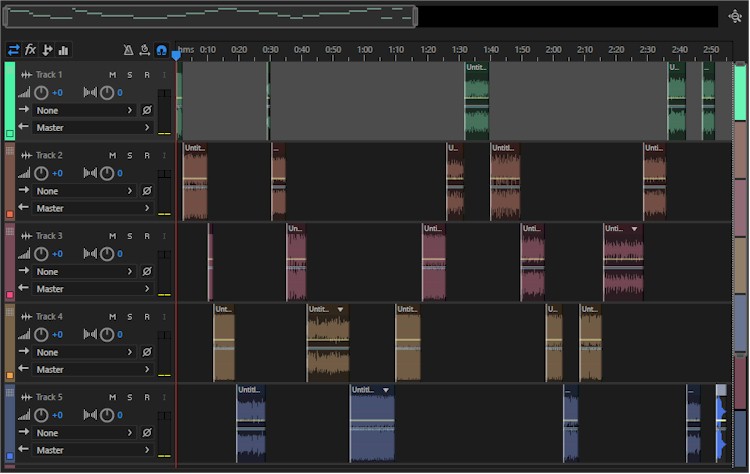This screenshot has height=474, width=750.
Task: Open menu arrow on Track 5 wide clip
Action: click(386, 390)
